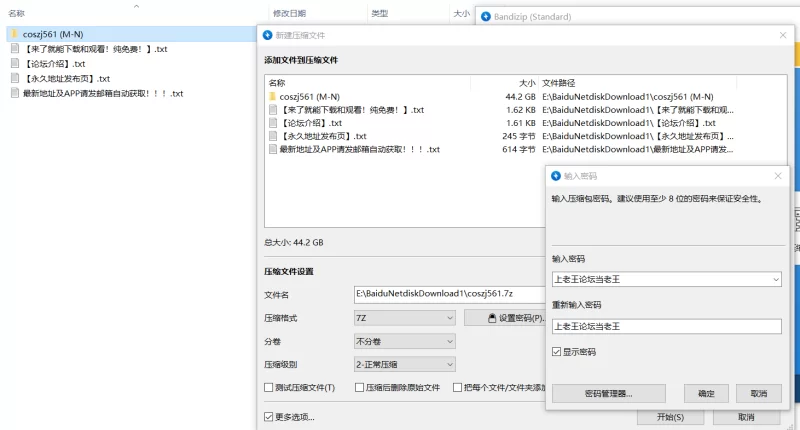This screenshot has height=430, width=800.
Task: Click the Bandizip (Standard) title bar icon
Action: [x=483, y=17]
